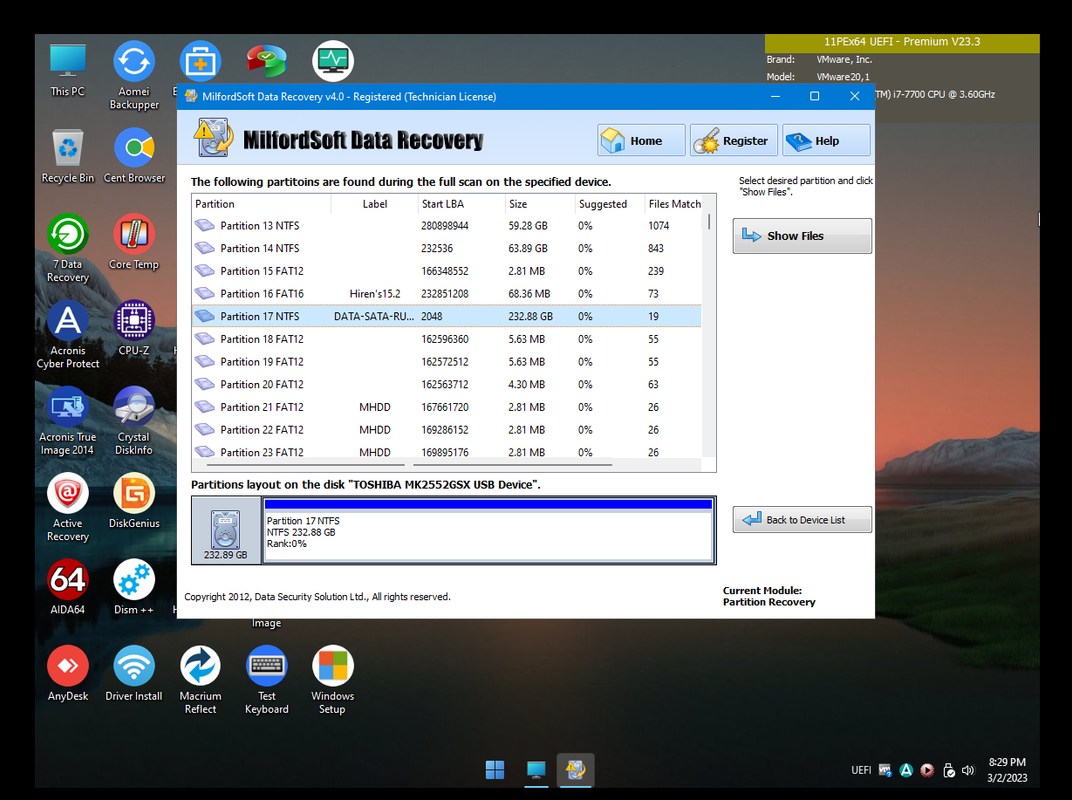Click the 232.89 GB disk thumbnail

click(226, 531)
